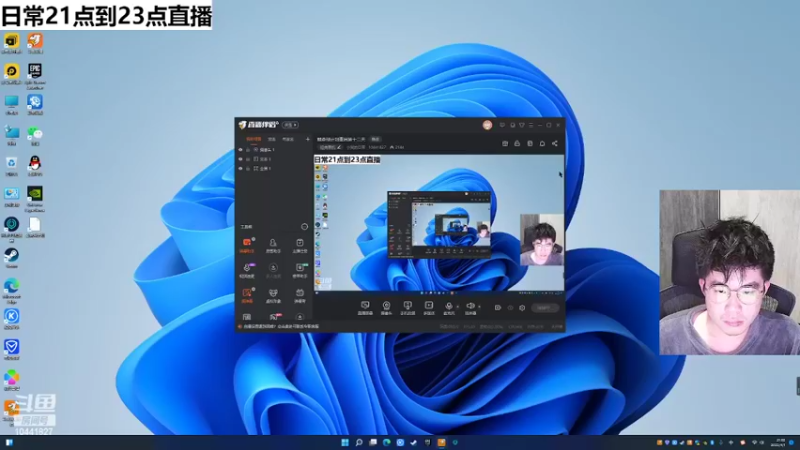Open the settings gear beside the start button
Image resolution: width=800 pixels, height=450 pixels.
coord(522,308)
